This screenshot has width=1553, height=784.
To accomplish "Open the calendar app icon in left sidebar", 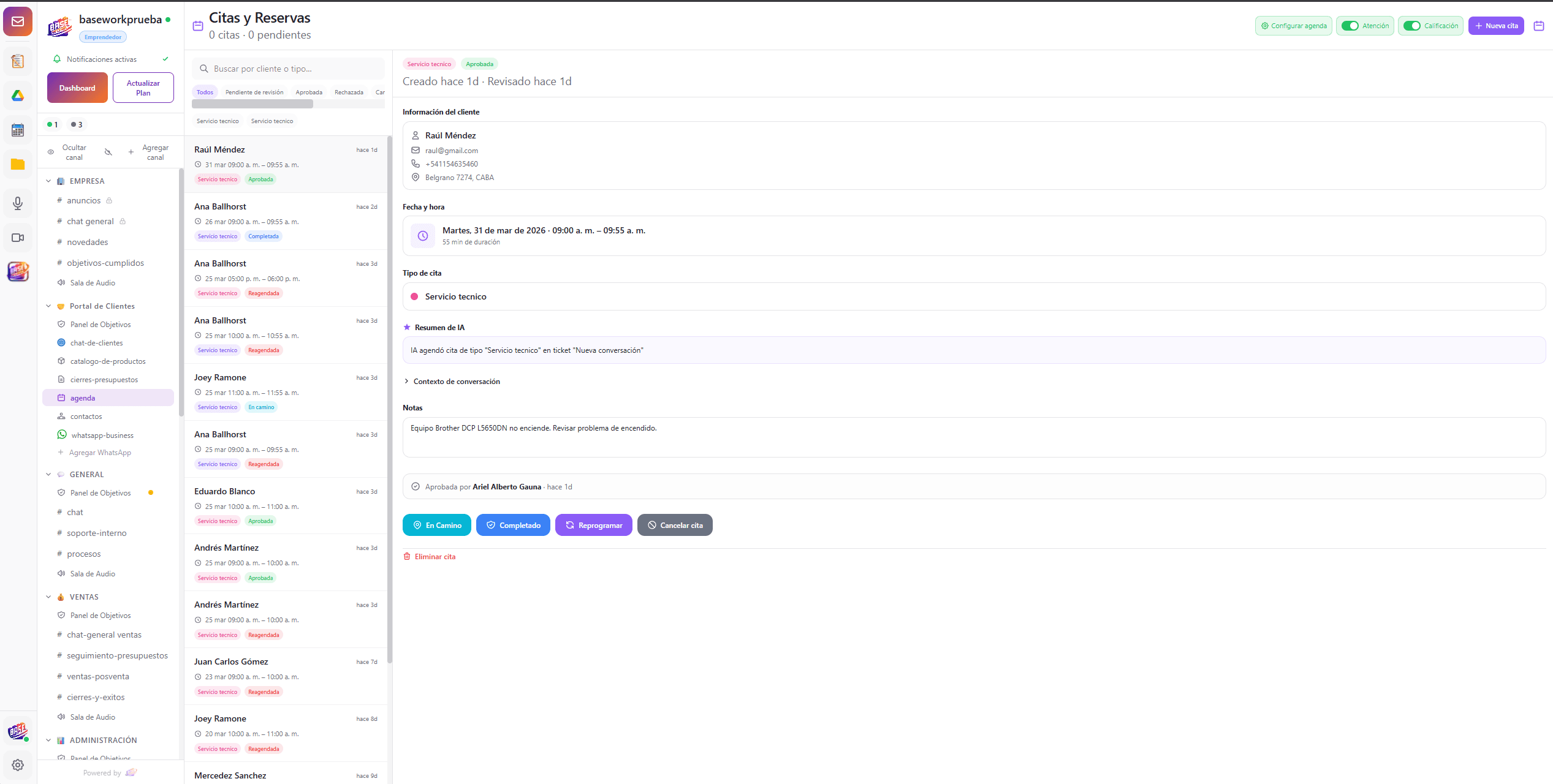I will click(18, 130).
